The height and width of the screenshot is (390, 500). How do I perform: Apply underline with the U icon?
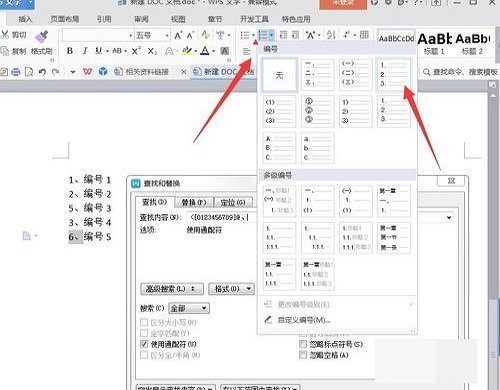(x=99, y=51)
